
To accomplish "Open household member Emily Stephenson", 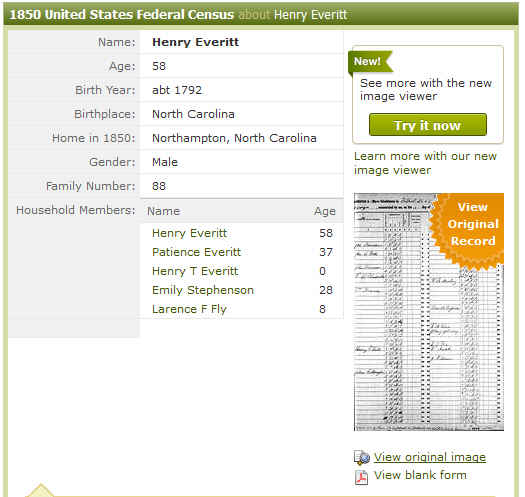I will coord(203,290).
